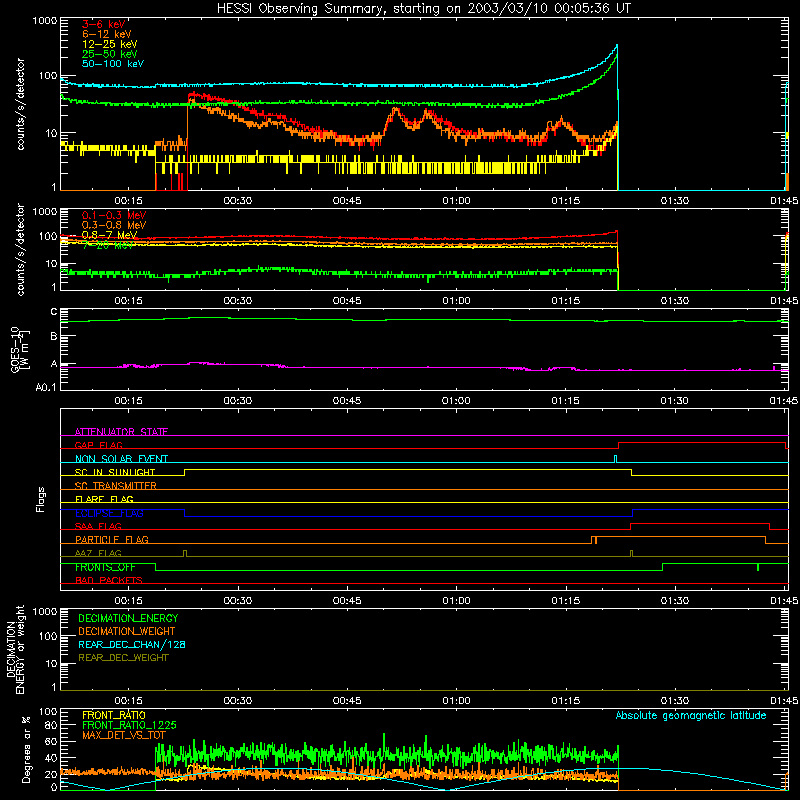Select the '25-50 keV' legend label
Screen dimensions: 800x800
pyautogui.click(x=110, y=54)
